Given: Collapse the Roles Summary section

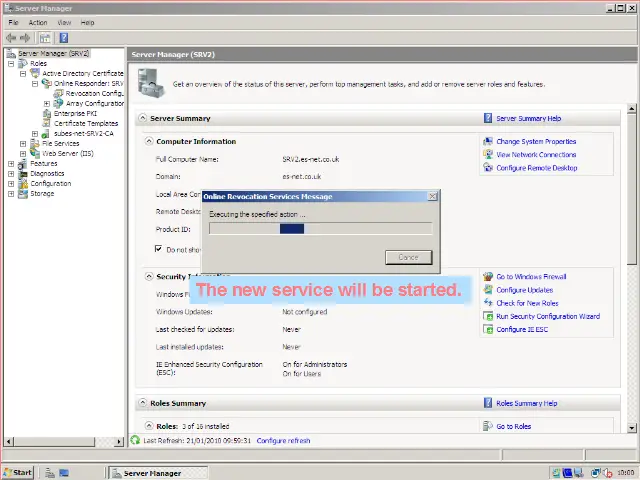Looking at the screenshot, I should (x=142, y=403).
